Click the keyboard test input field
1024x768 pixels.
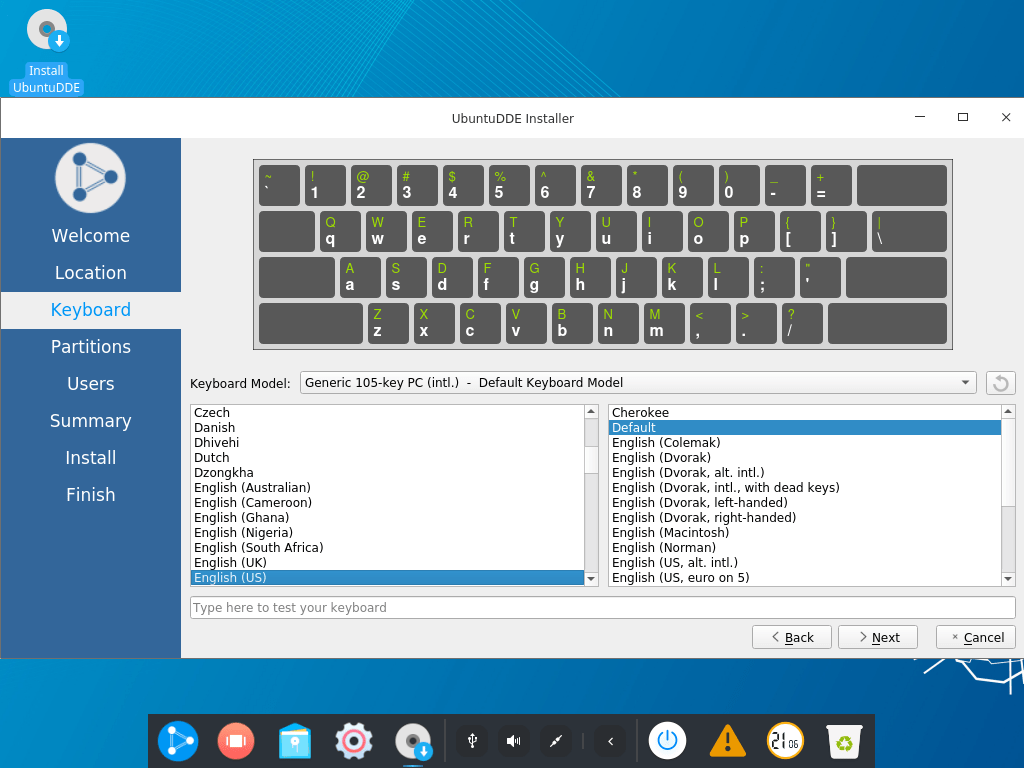click(x=603, y=608)
